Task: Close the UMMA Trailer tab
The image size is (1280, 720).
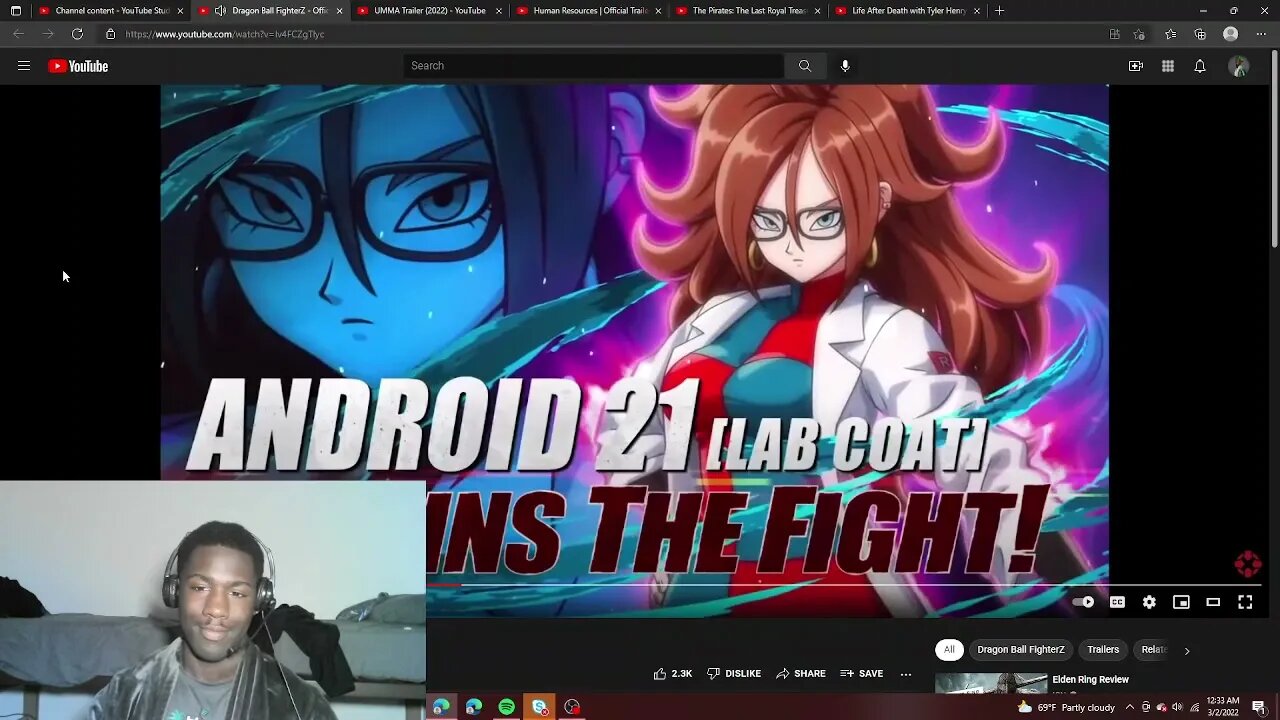Action: click(x=499, y=10)
